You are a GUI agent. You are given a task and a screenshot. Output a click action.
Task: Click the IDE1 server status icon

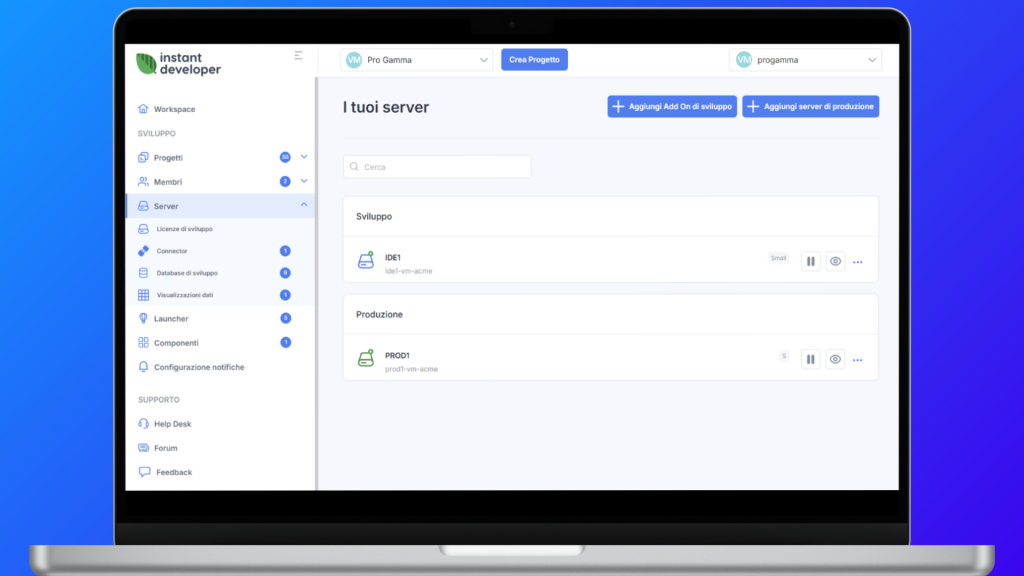point(366,261)
